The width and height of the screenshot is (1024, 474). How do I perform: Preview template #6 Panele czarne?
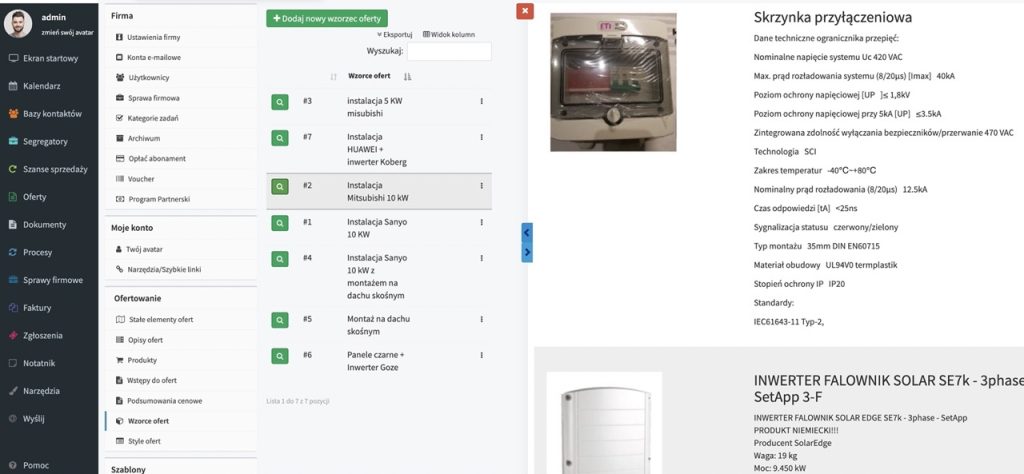coord(280,356)
